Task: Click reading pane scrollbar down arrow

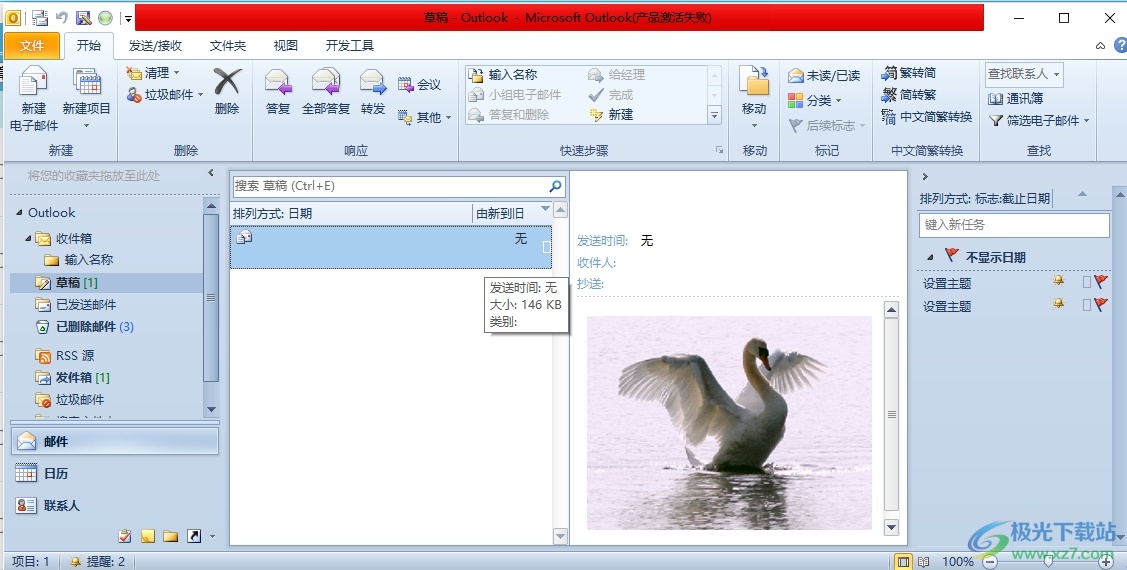Action: coord(891,528)
